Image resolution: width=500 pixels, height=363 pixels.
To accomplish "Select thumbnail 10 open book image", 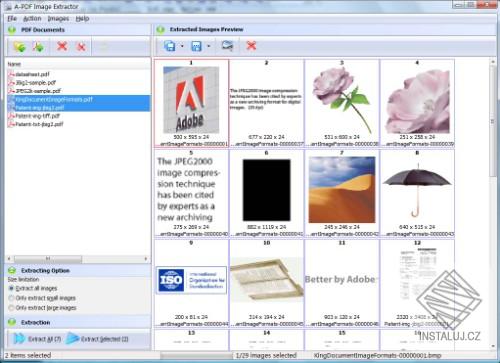I will point(267,283).
